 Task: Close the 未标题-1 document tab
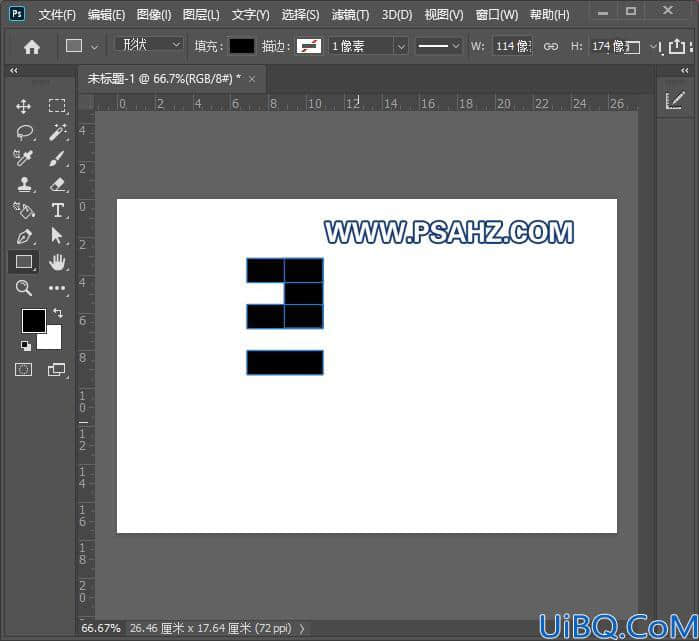tap(252, 79)
